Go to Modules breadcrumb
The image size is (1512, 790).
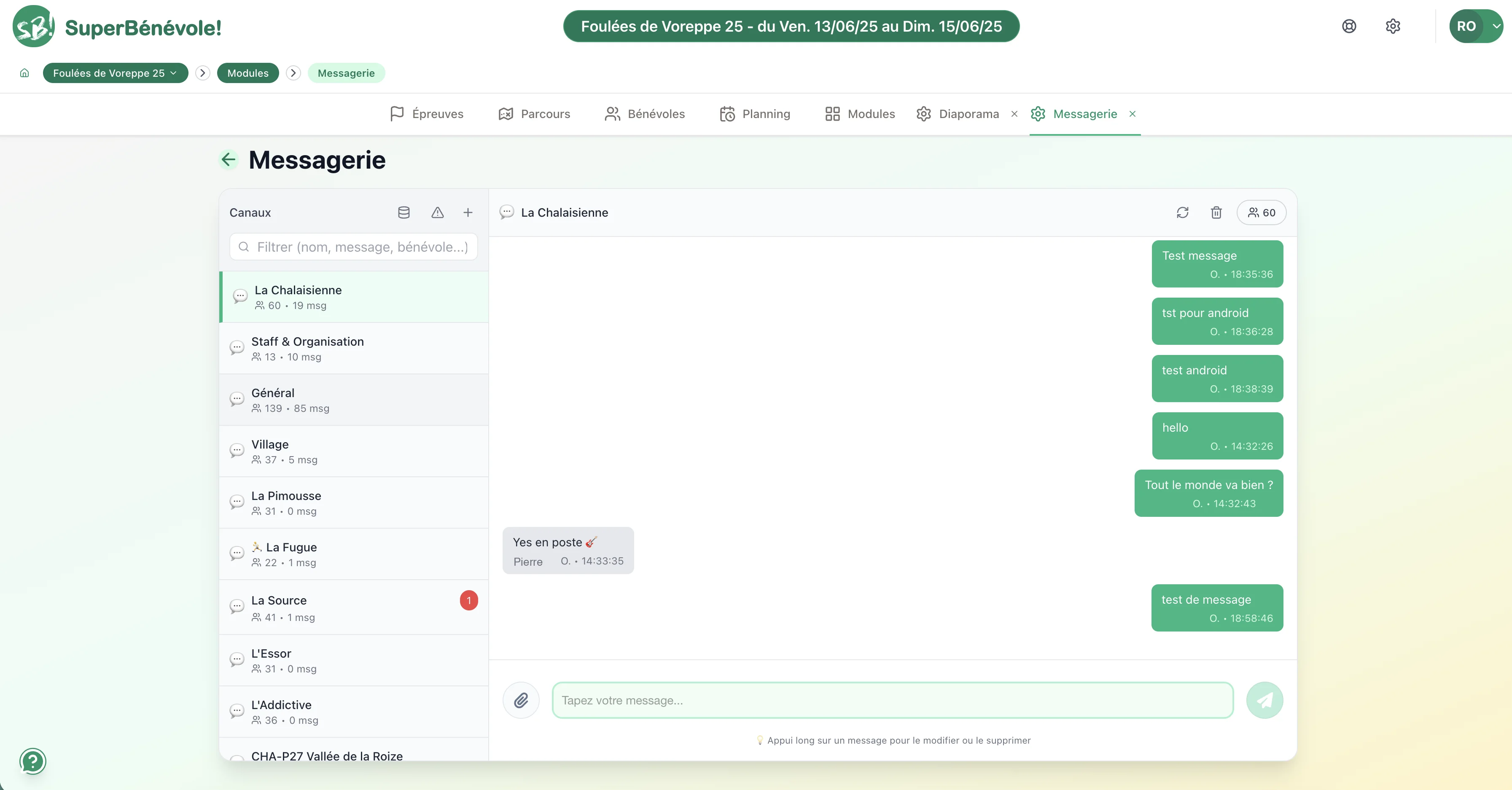(x=248, y=73)
